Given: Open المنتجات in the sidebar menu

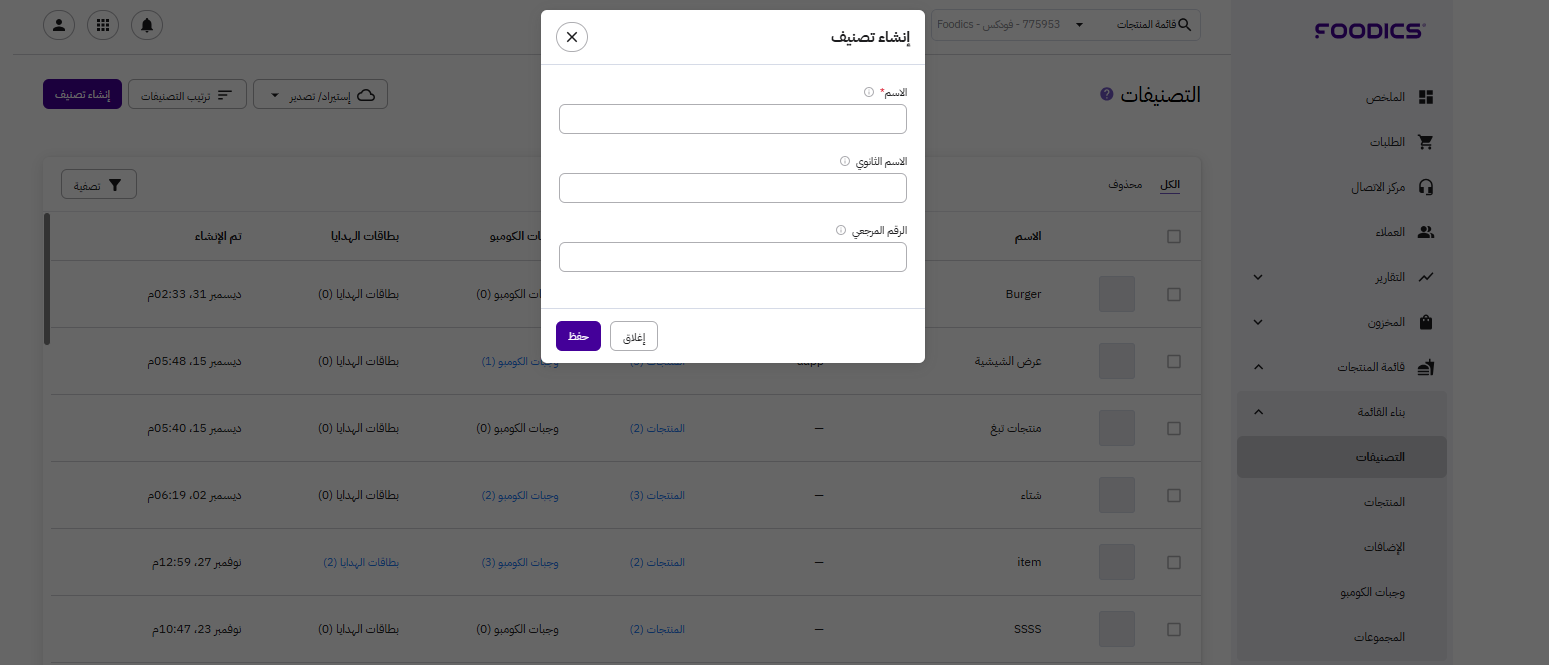Looking at the screenshot, I should tap(1384, 502).
